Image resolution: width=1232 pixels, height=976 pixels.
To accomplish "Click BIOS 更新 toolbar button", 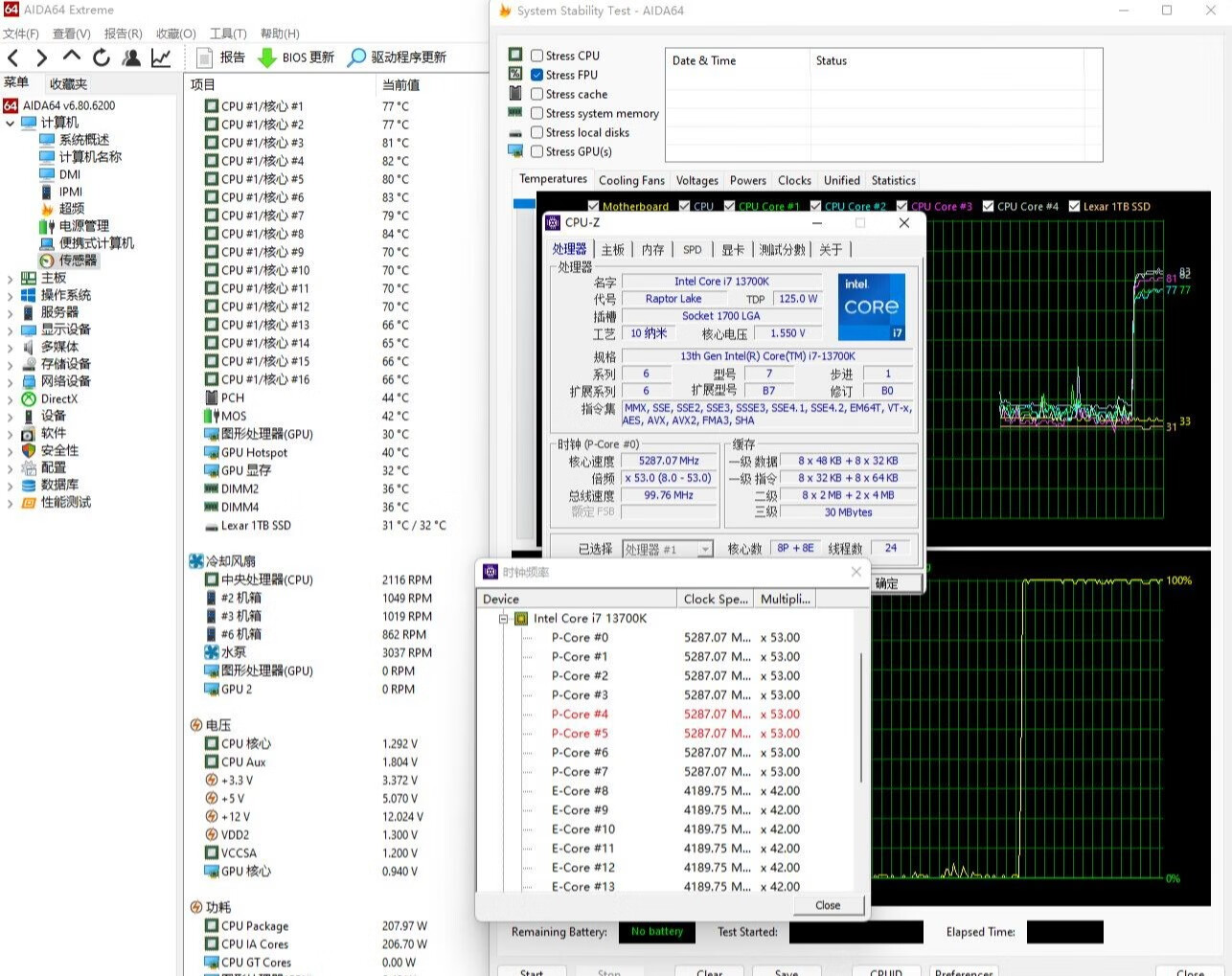I will pyautogui.click(x=297, y=57).
